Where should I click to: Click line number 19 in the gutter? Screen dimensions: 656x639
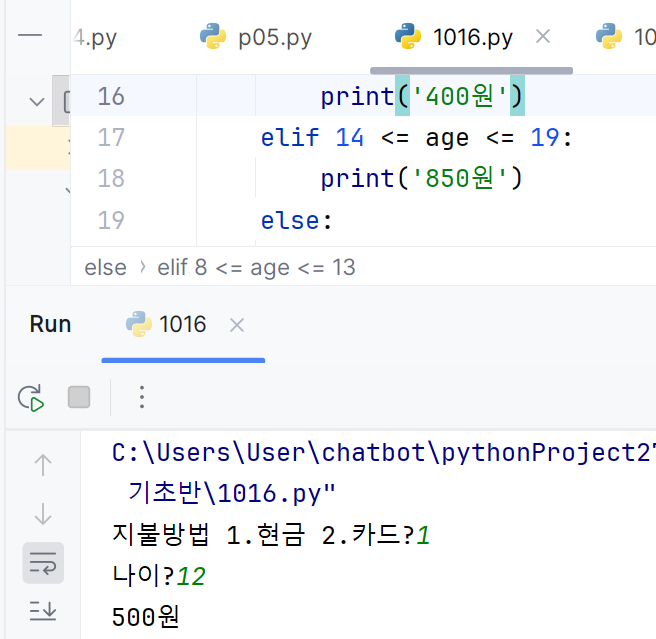pos(111,220)
